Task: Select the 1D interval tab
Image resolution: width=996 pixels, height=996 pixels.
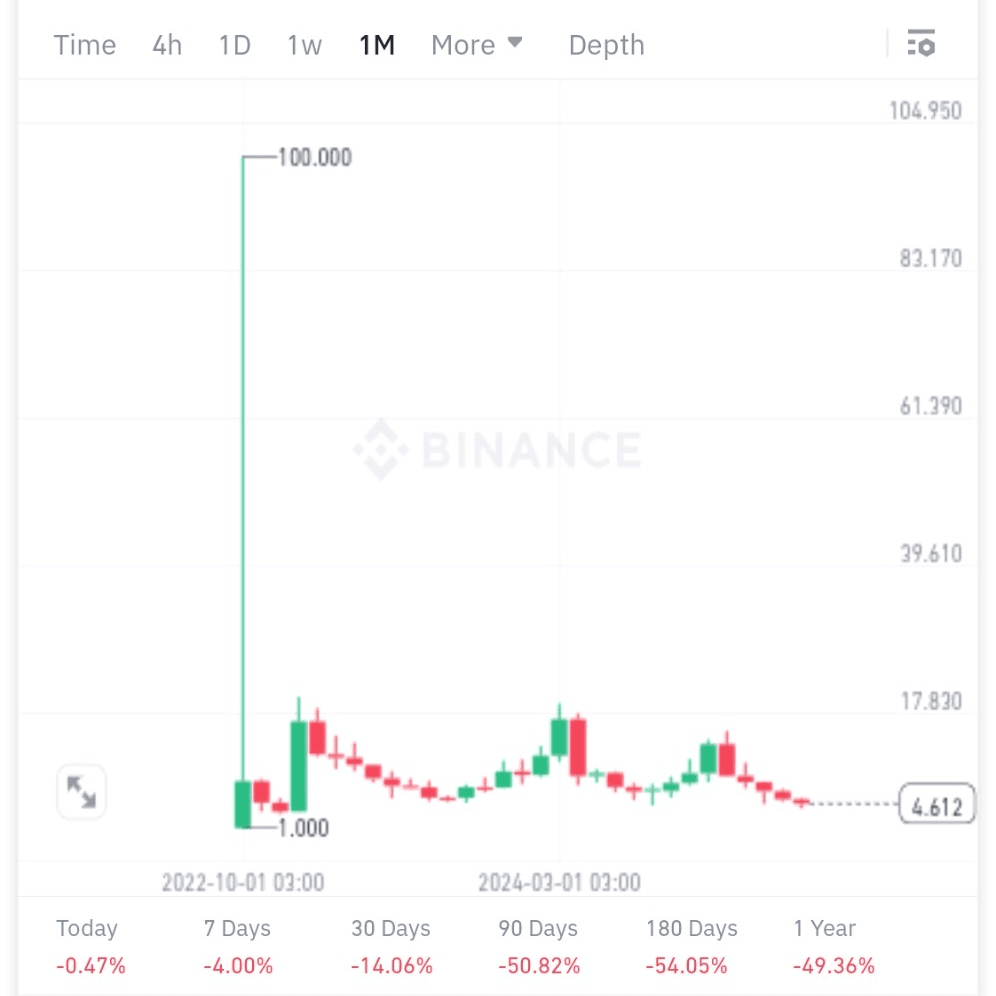Action: (x=235, y=45)
